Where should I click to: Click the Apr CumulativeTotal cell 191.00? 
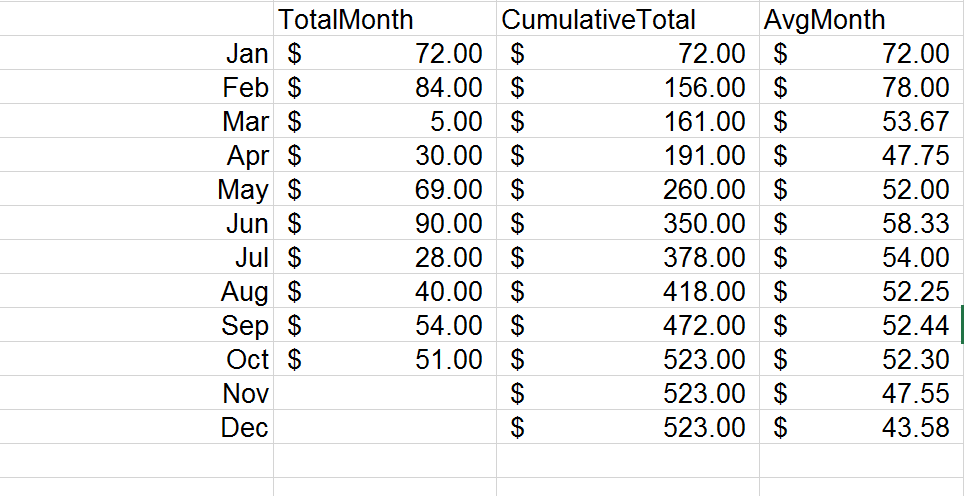tap(628, 155)
